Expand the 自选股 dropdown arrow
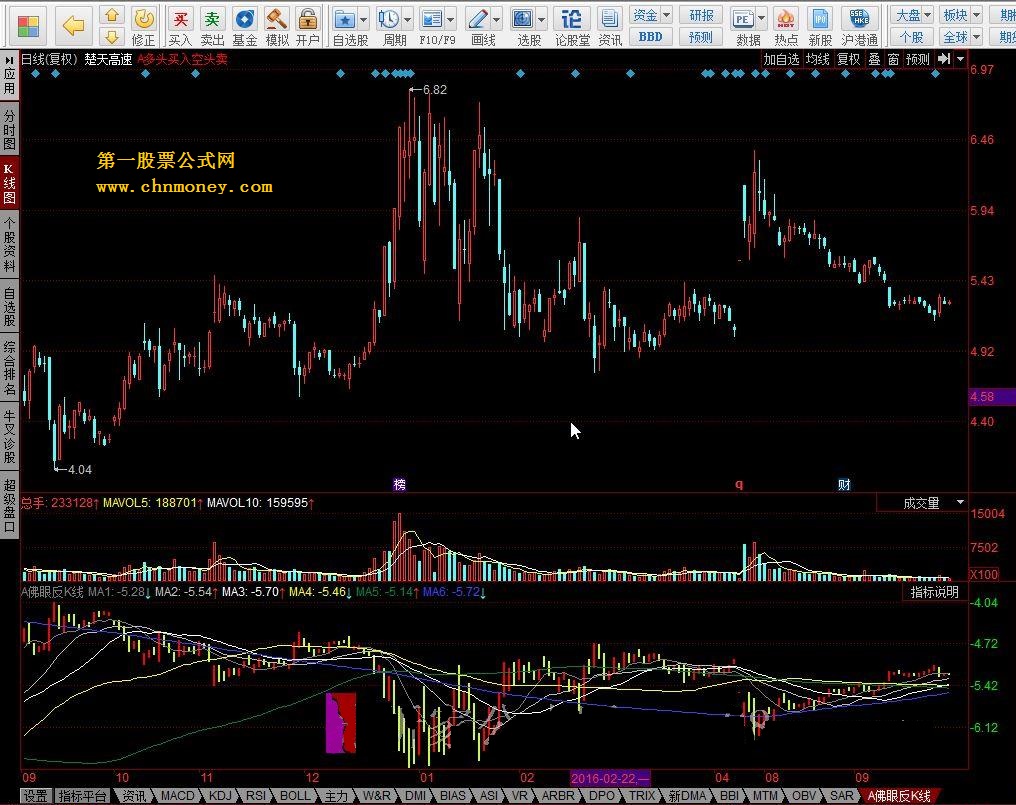This screenshot has width=1016, height=805. 364,19
